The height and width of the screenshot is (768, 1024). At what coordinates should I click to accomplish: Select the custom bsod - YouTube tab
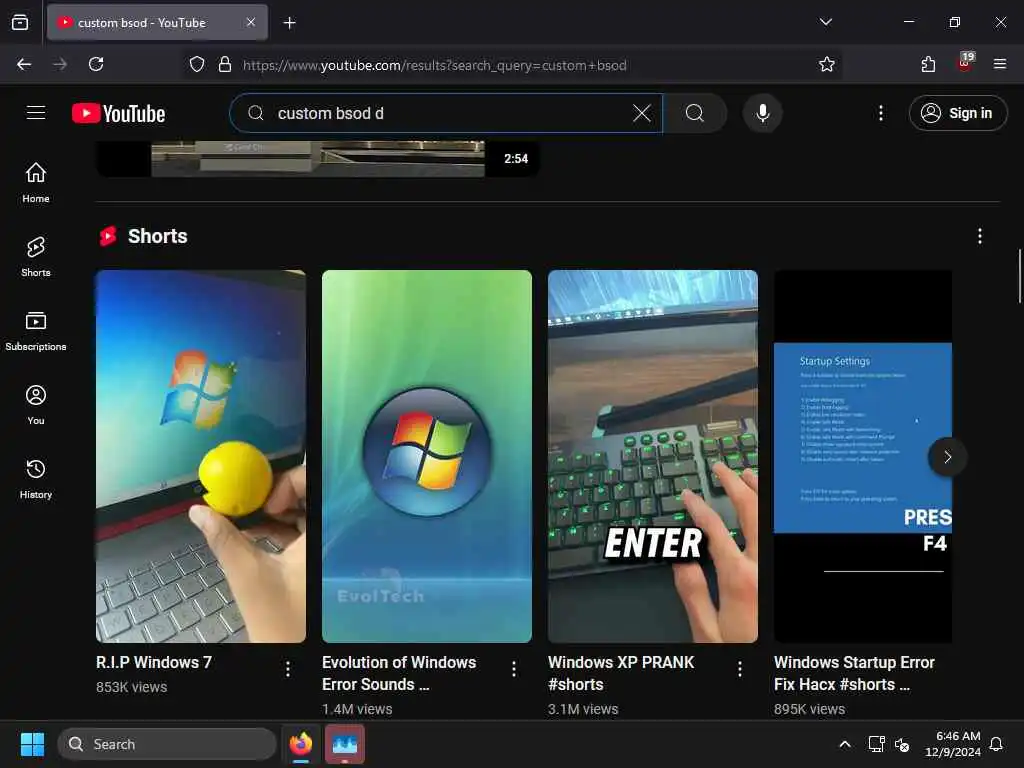[x=157, y=23]
